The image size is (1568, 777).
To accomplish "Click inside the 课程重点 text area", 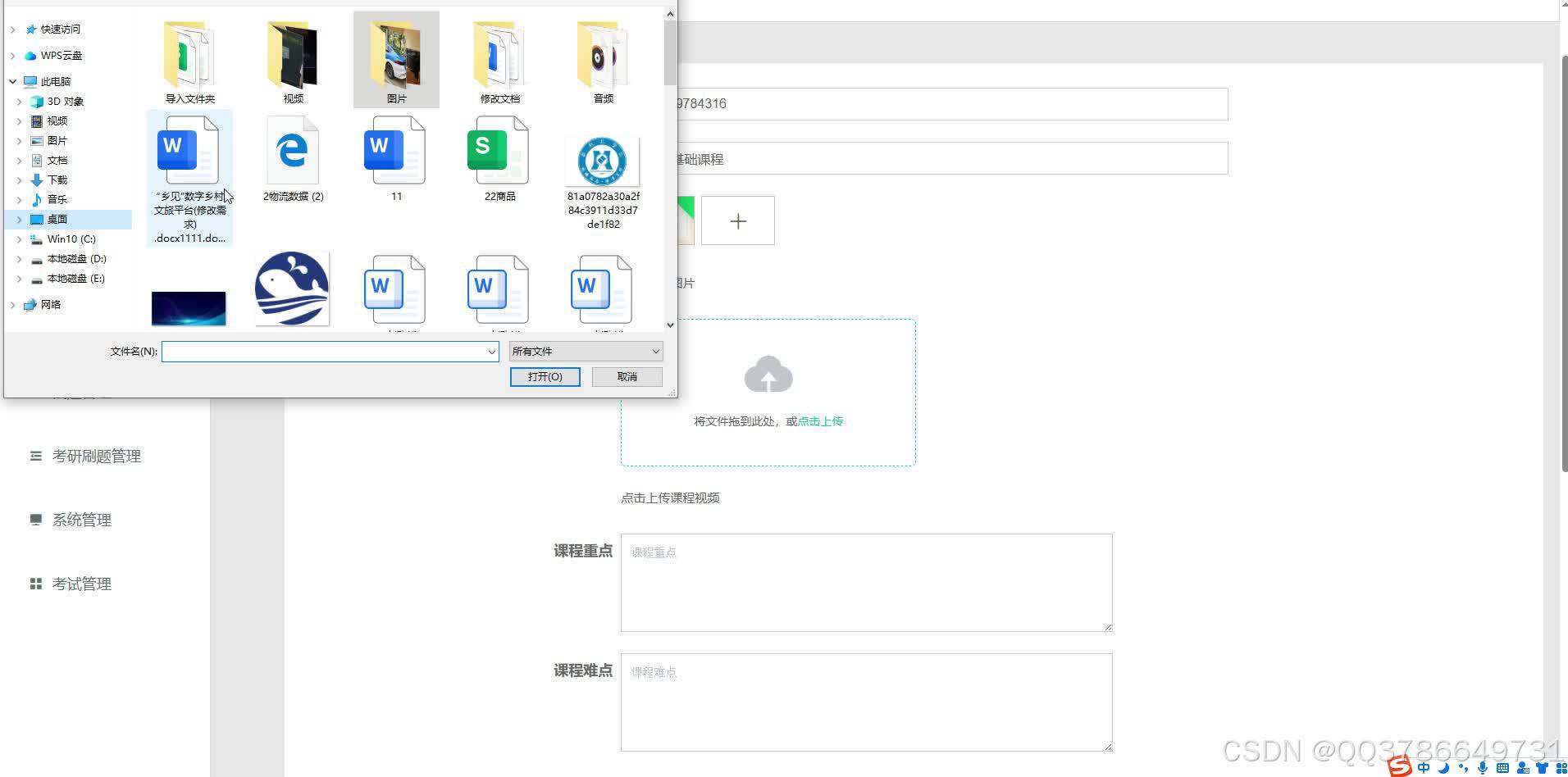I will [866, 582].
